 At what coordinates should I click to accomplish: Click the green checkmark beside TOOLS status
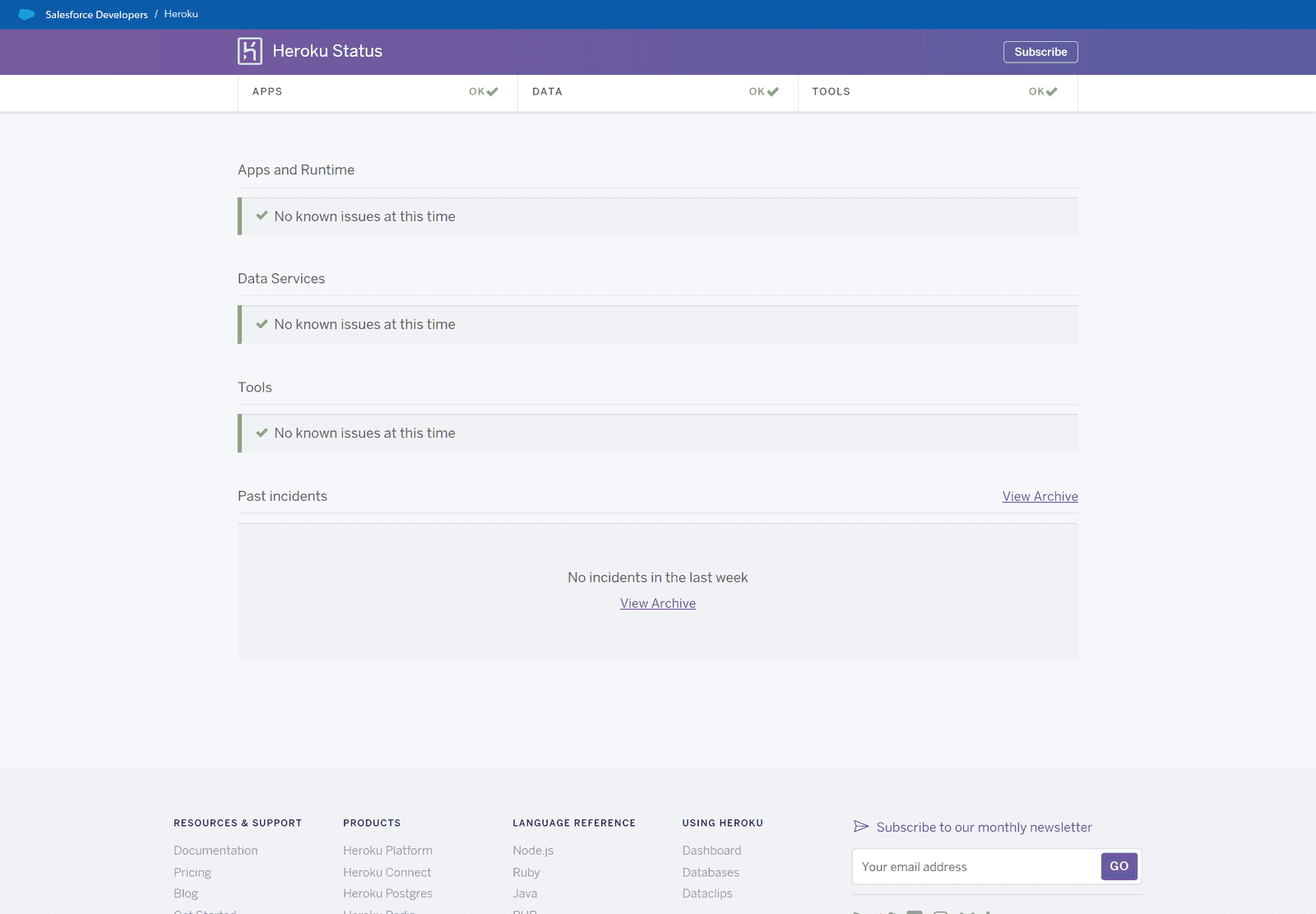click(x=1053, y=91)
